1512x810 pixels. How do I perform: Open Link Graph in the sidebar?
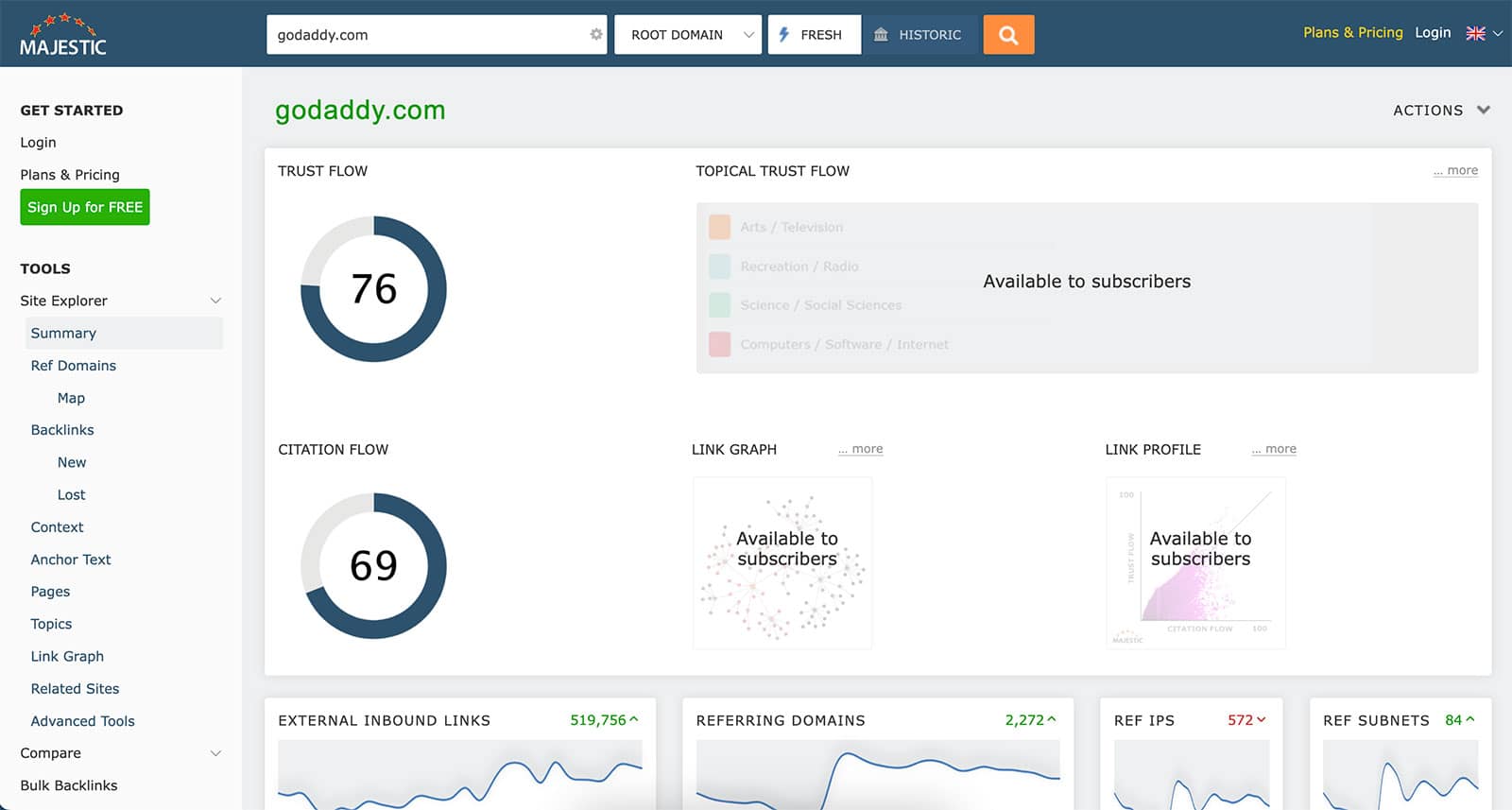67,656
